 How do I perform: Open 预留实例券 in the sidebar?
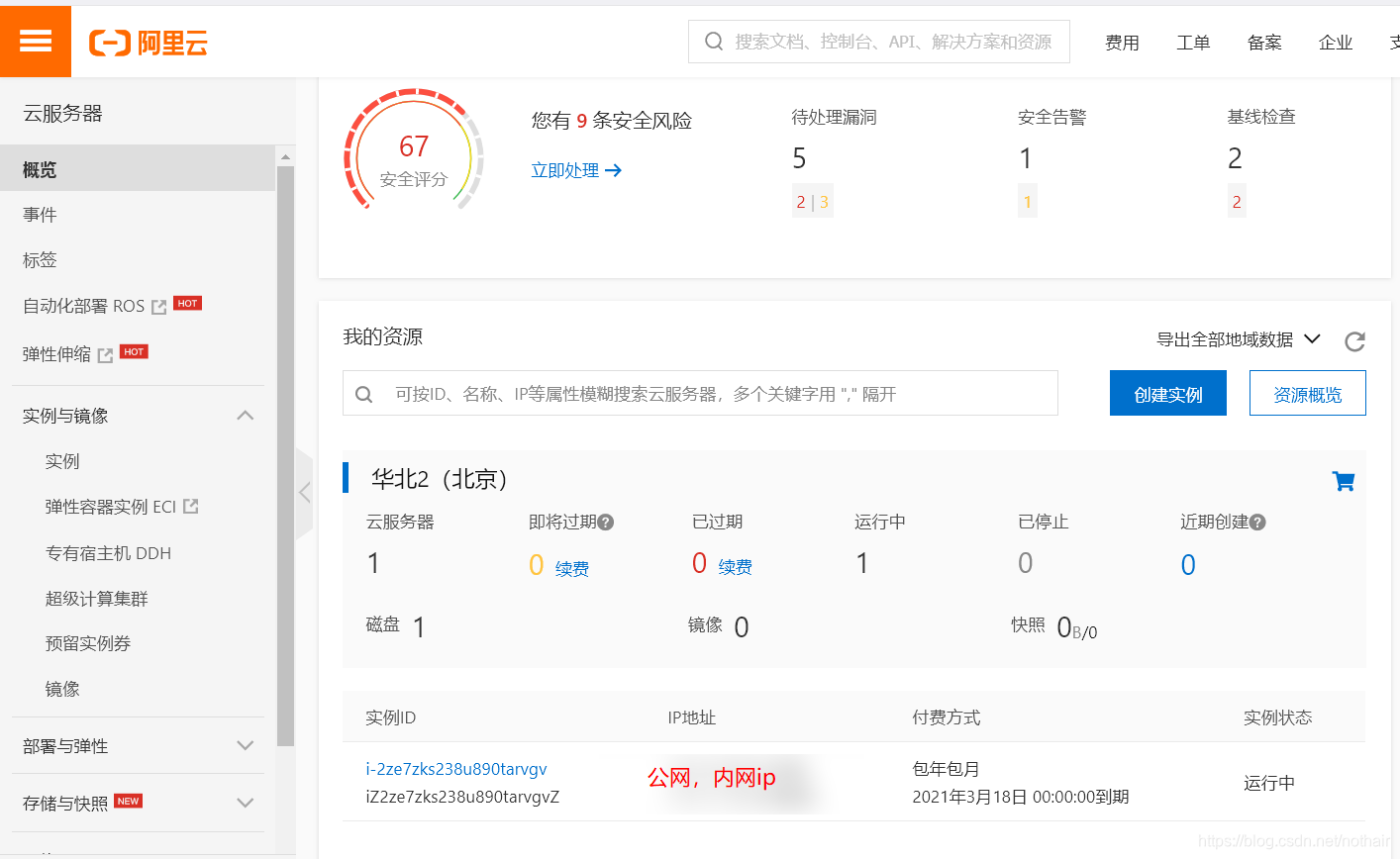coord(88,643)
